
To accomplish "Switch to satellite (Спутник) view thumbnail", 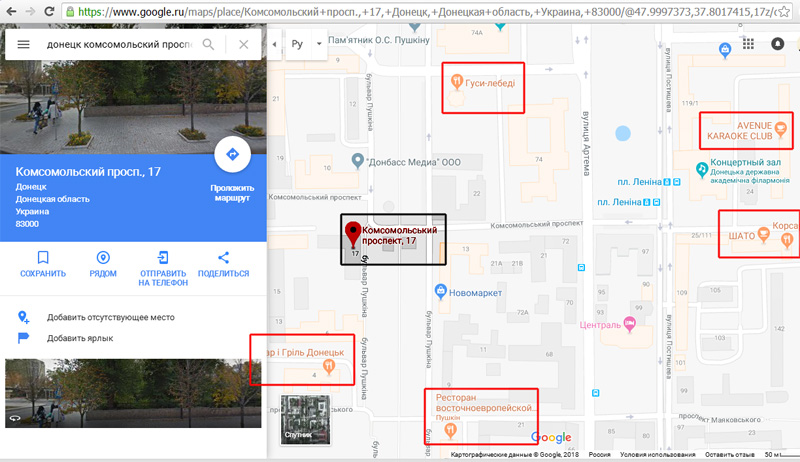I will (x=306, y=419).
